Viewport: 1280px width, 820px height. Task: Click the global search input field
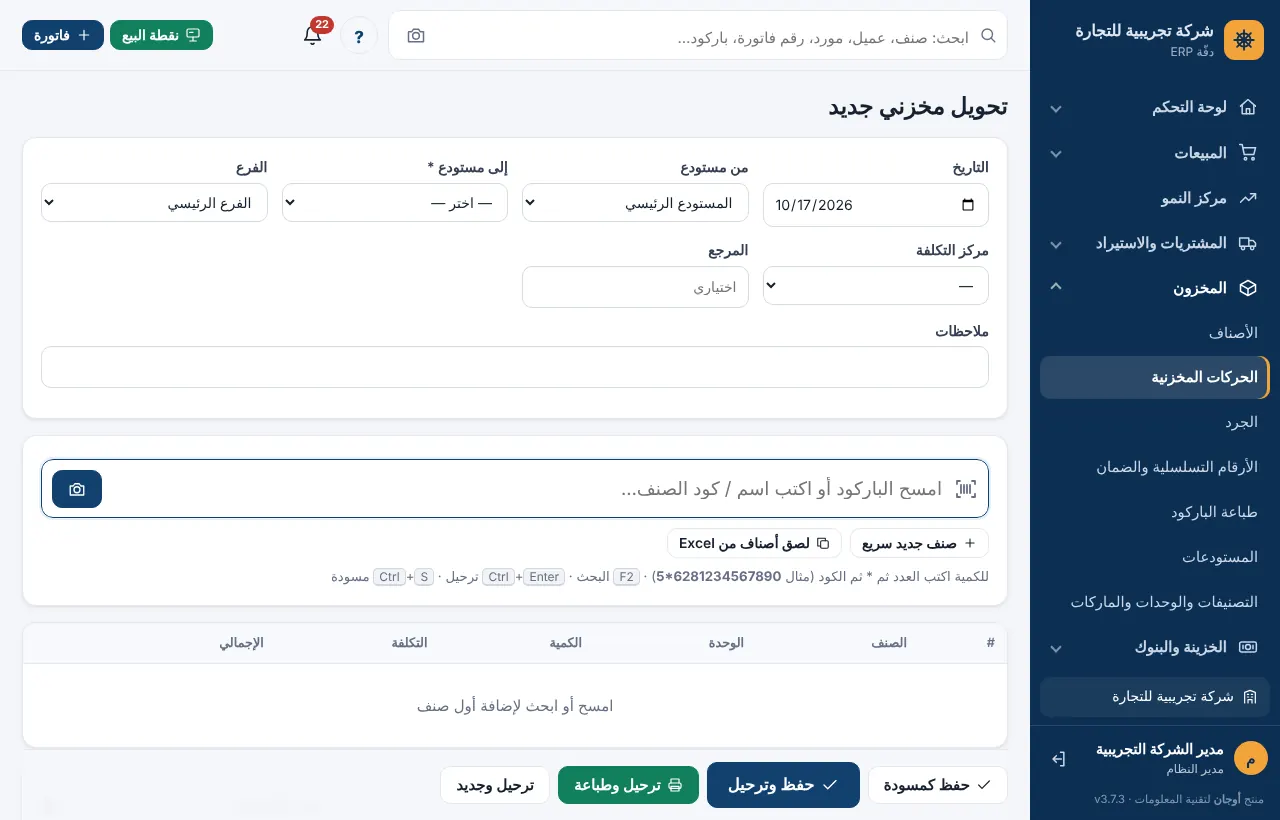(700, 36)
